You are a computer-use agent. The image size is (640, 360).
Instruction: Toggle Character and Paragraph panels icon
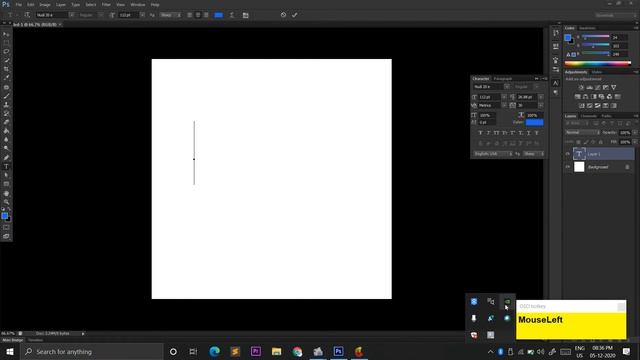coord(245,15)
